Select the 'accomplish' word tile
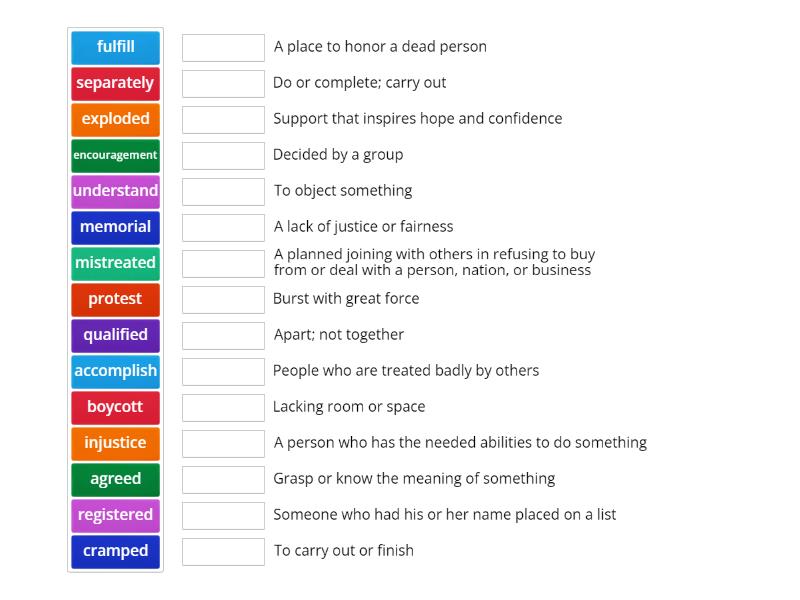This screenshot has height=600, width=800. [115, 371]
